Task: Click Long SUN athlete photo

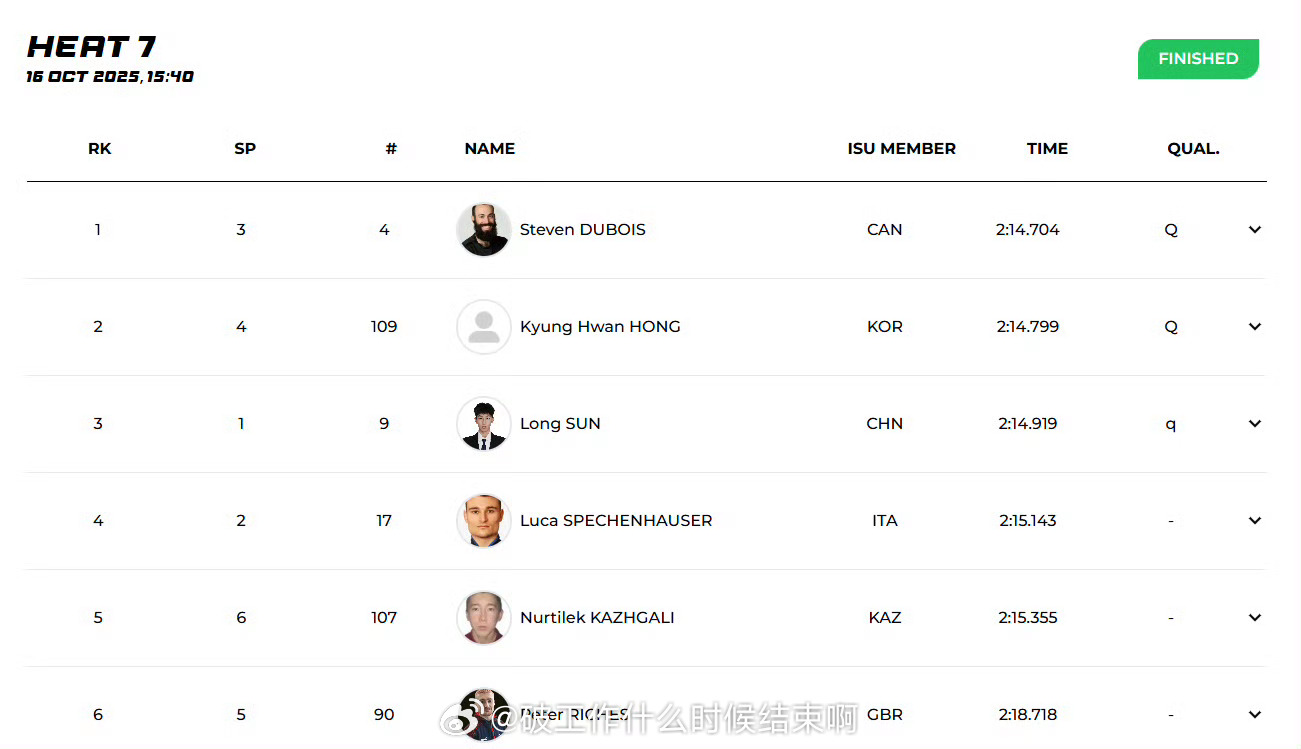Action: (484, 424)
